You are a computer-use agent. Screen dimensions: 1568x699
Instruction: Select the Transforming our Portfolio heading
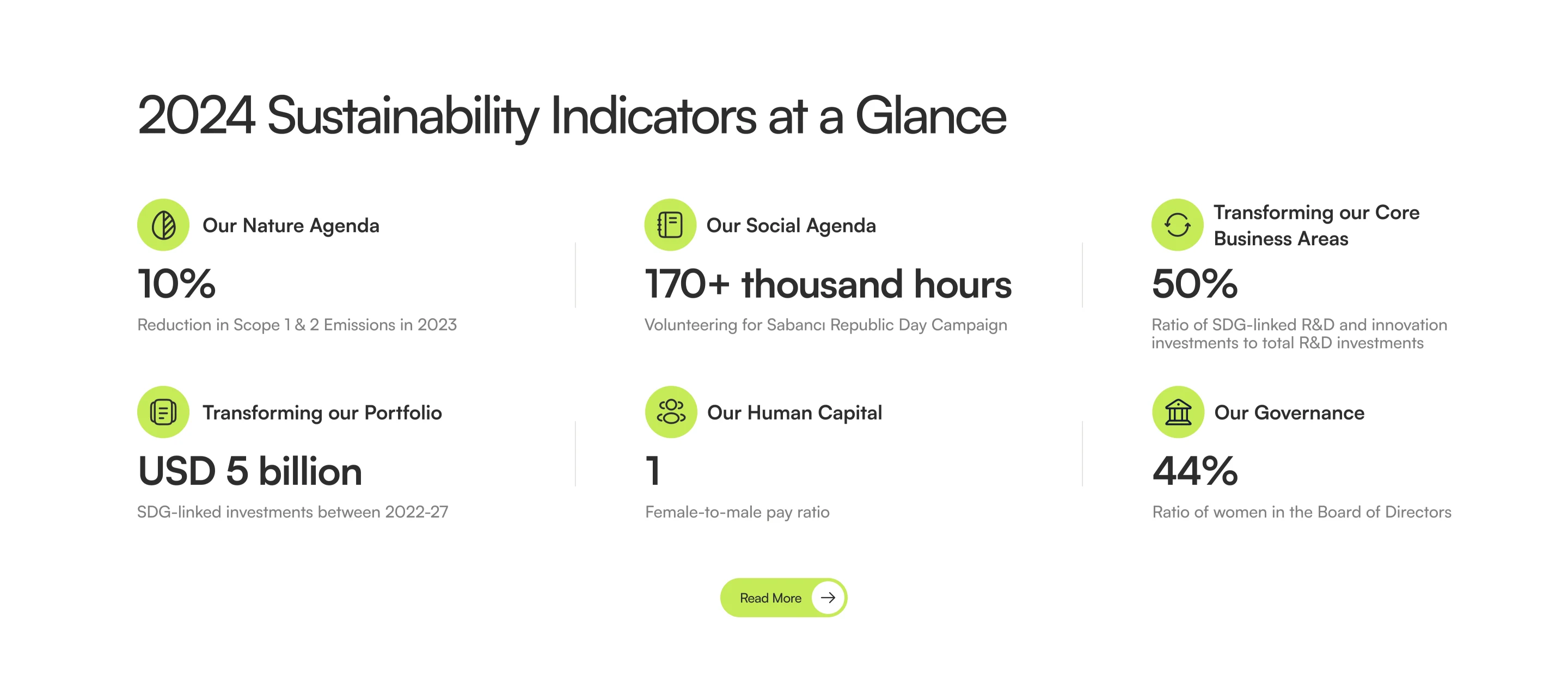[x=322, y=413]
